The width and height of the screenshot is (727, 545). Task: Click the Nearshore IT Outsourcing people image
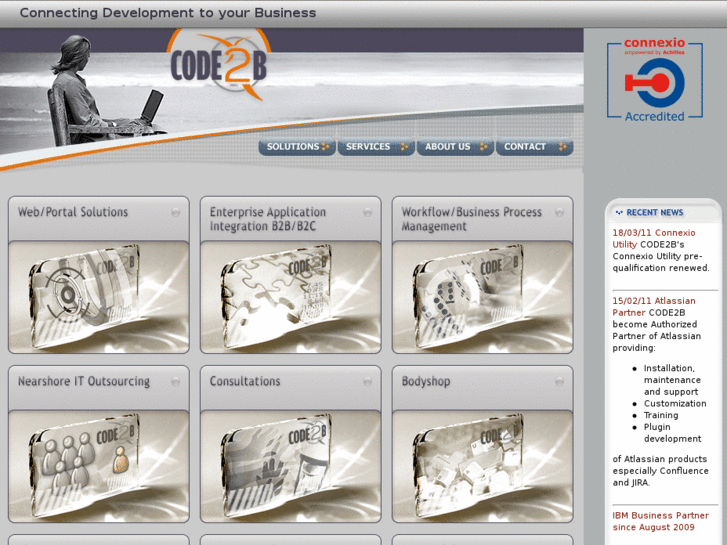[99, 466]
